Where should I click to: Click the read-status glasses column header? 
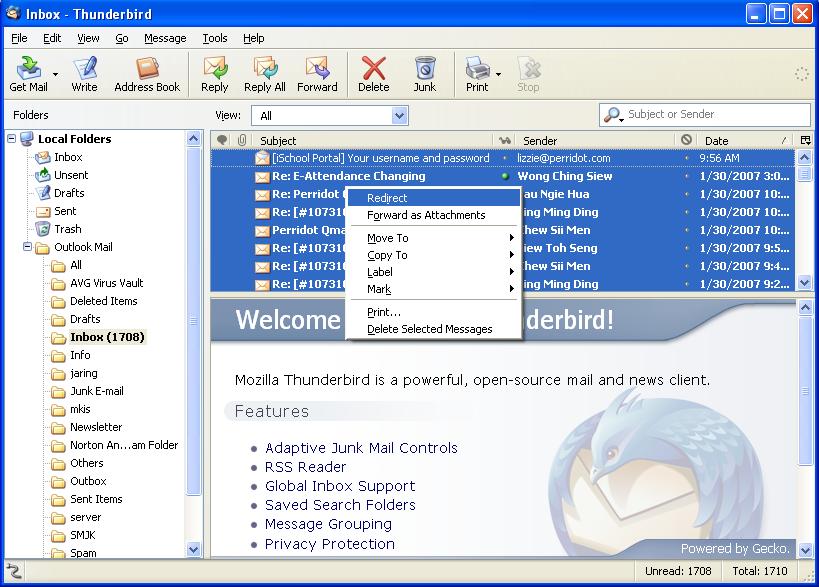pyautogui.click(x=504, y=140)
